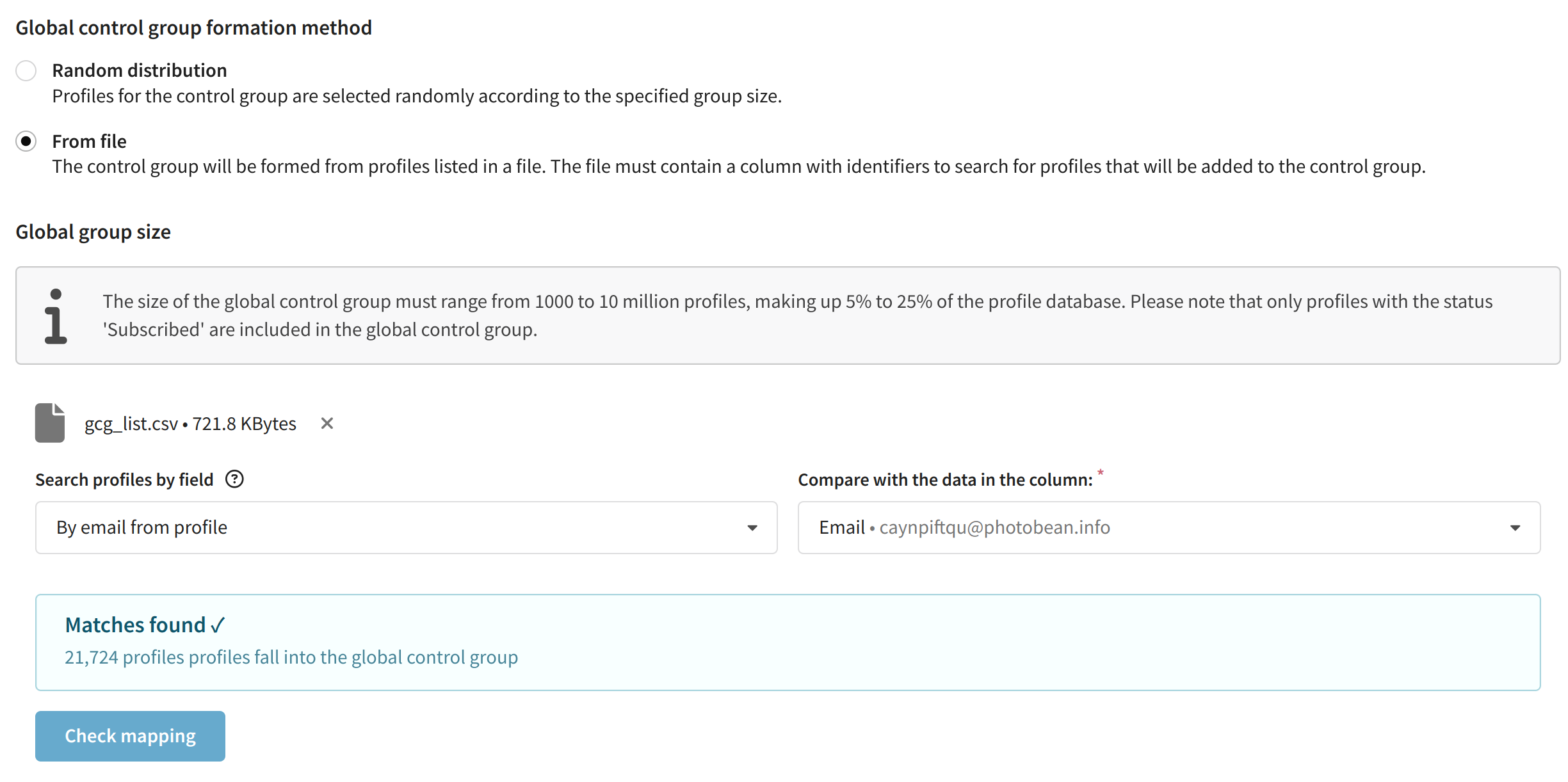This screenshot has width=1568, height=782.
Task: Click the info icon in the notice box
Action: [x=56, y=316]
